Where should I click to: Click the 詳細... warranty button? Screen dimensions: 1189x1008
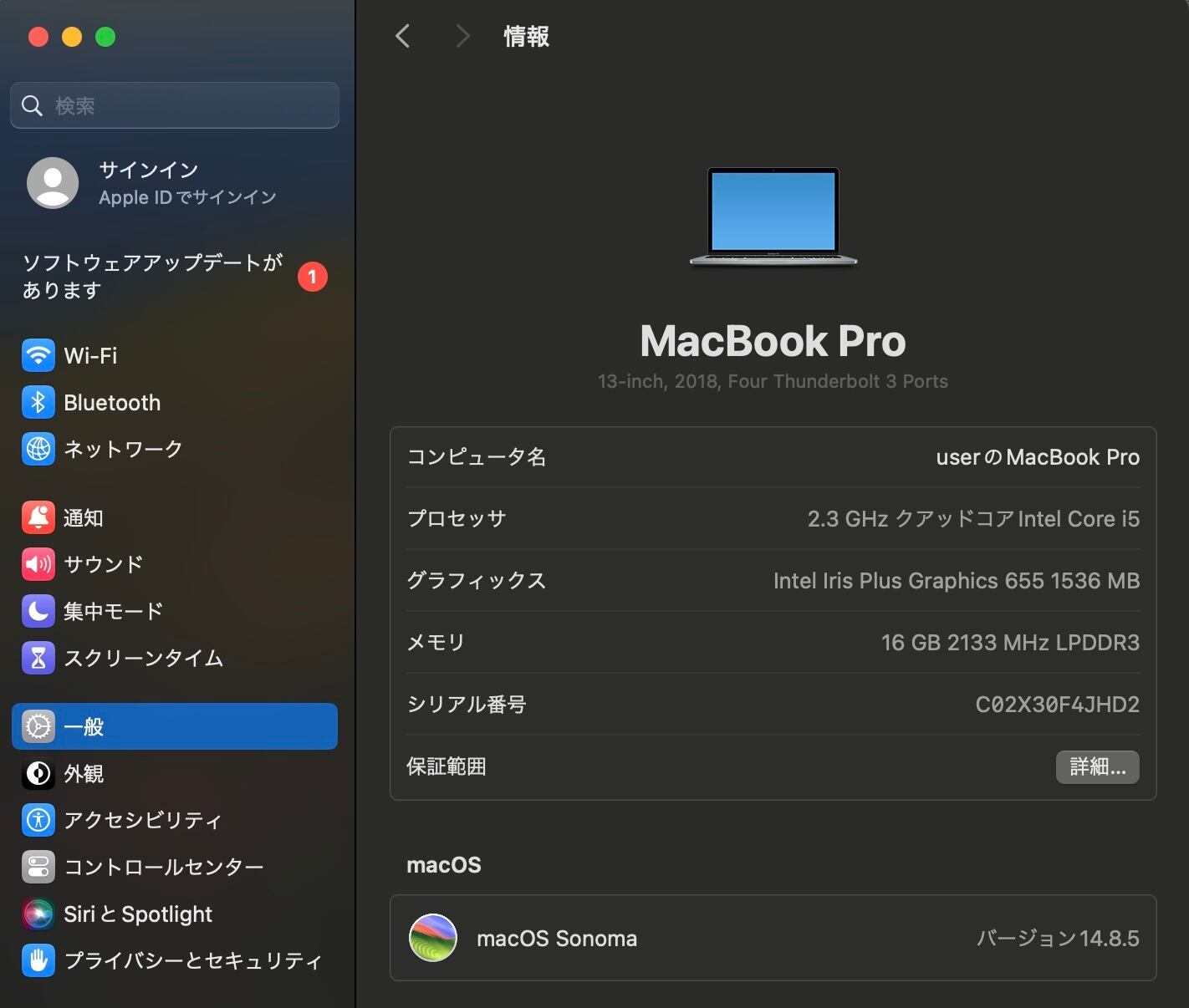click(1098, 766)
